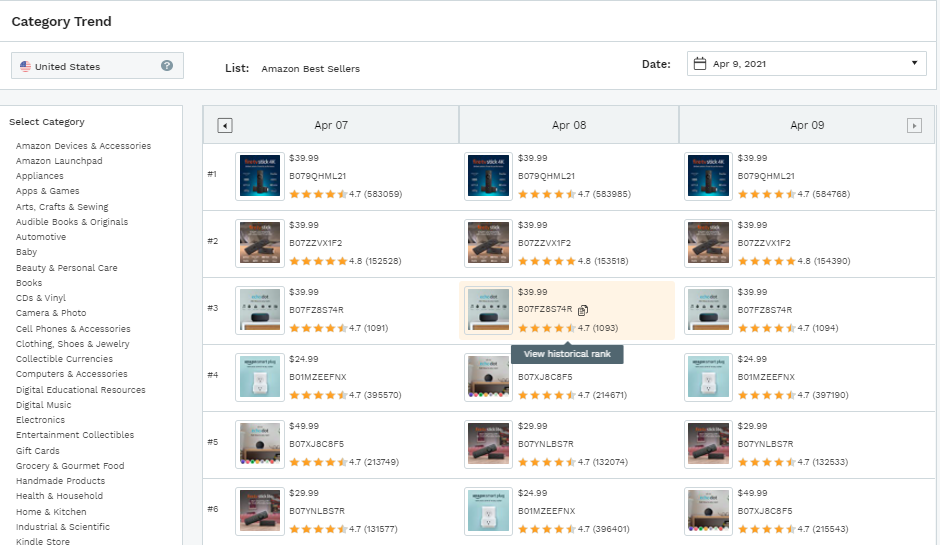This screenshot has width=940, height=545.
Task: Choose Arts, Crafts & Sewing category
Action: point(62,206)
